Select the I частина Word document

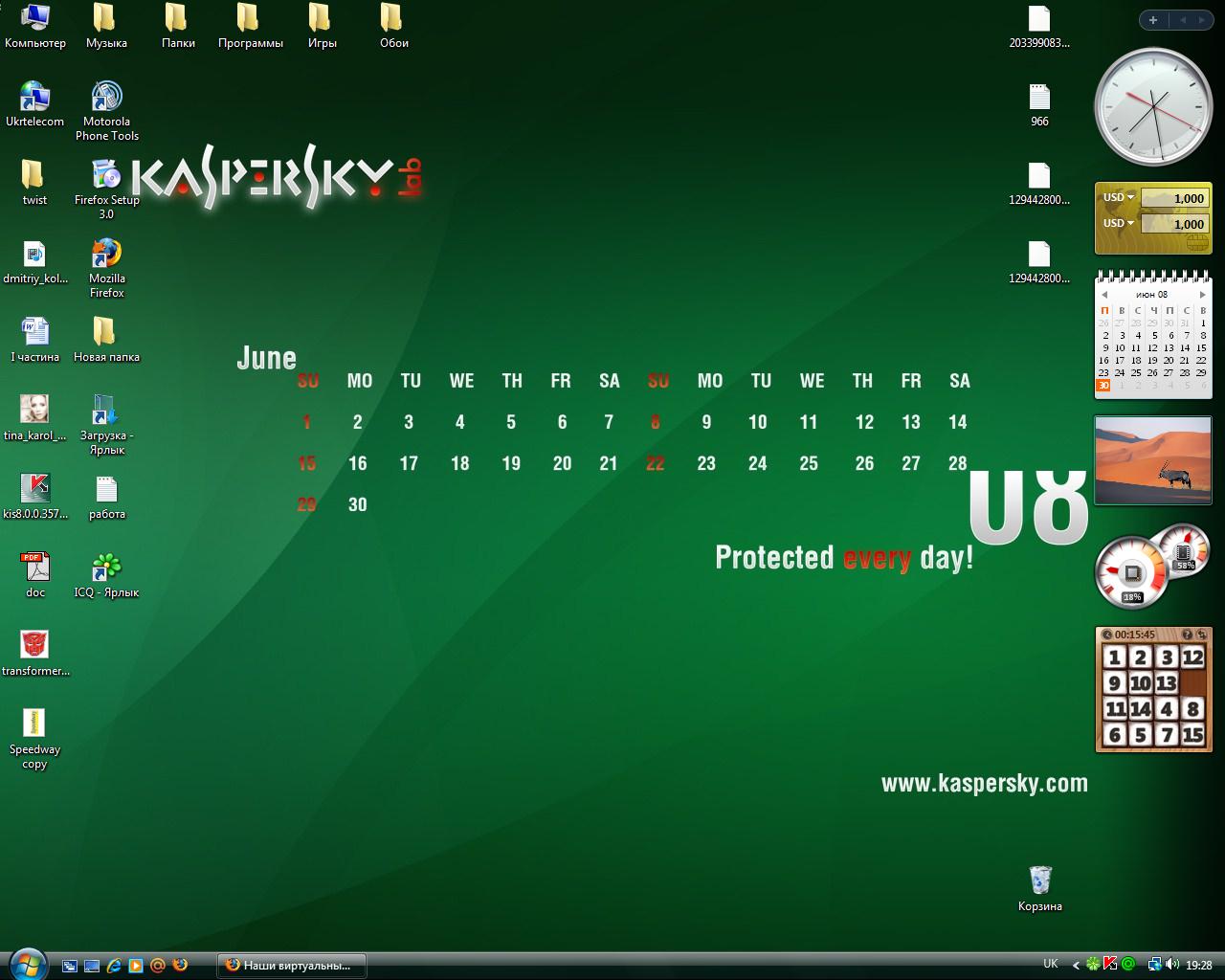pos(35,340)
